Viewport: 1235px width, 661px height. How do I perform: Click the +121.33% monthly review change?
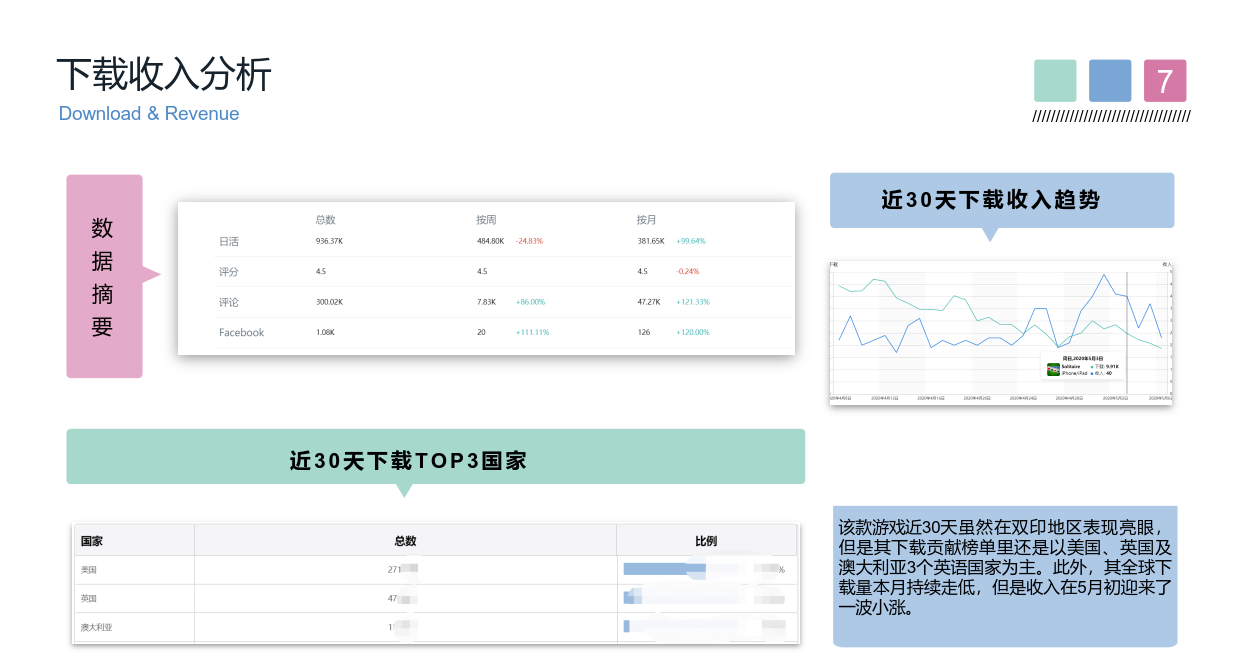(x=692, y=302)
